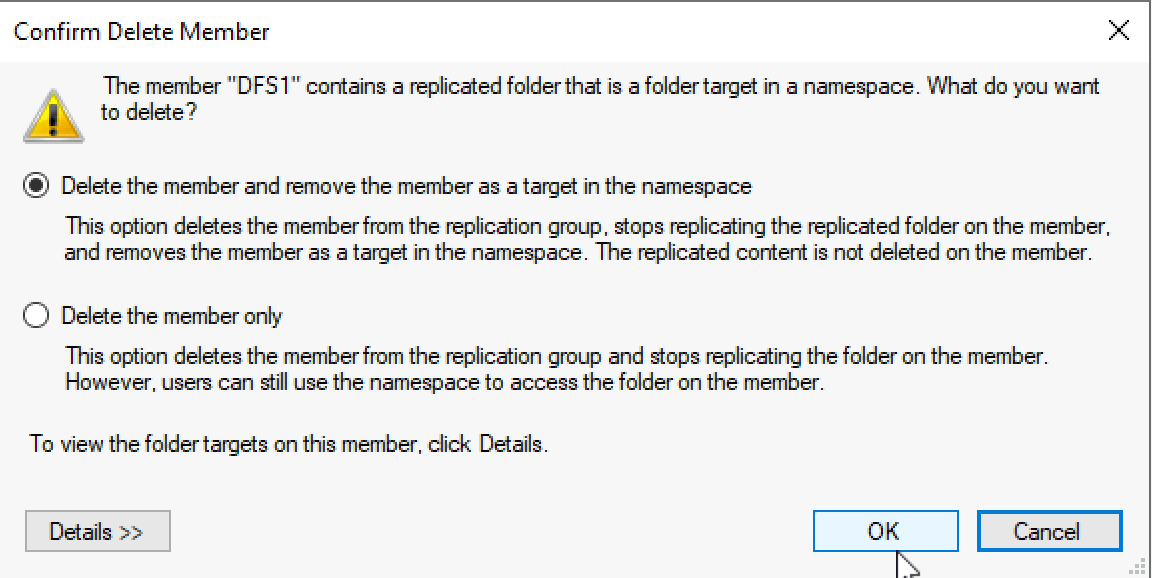
Task: Dismiss the dialog with the Cancel button
Action: [1049, 531]
